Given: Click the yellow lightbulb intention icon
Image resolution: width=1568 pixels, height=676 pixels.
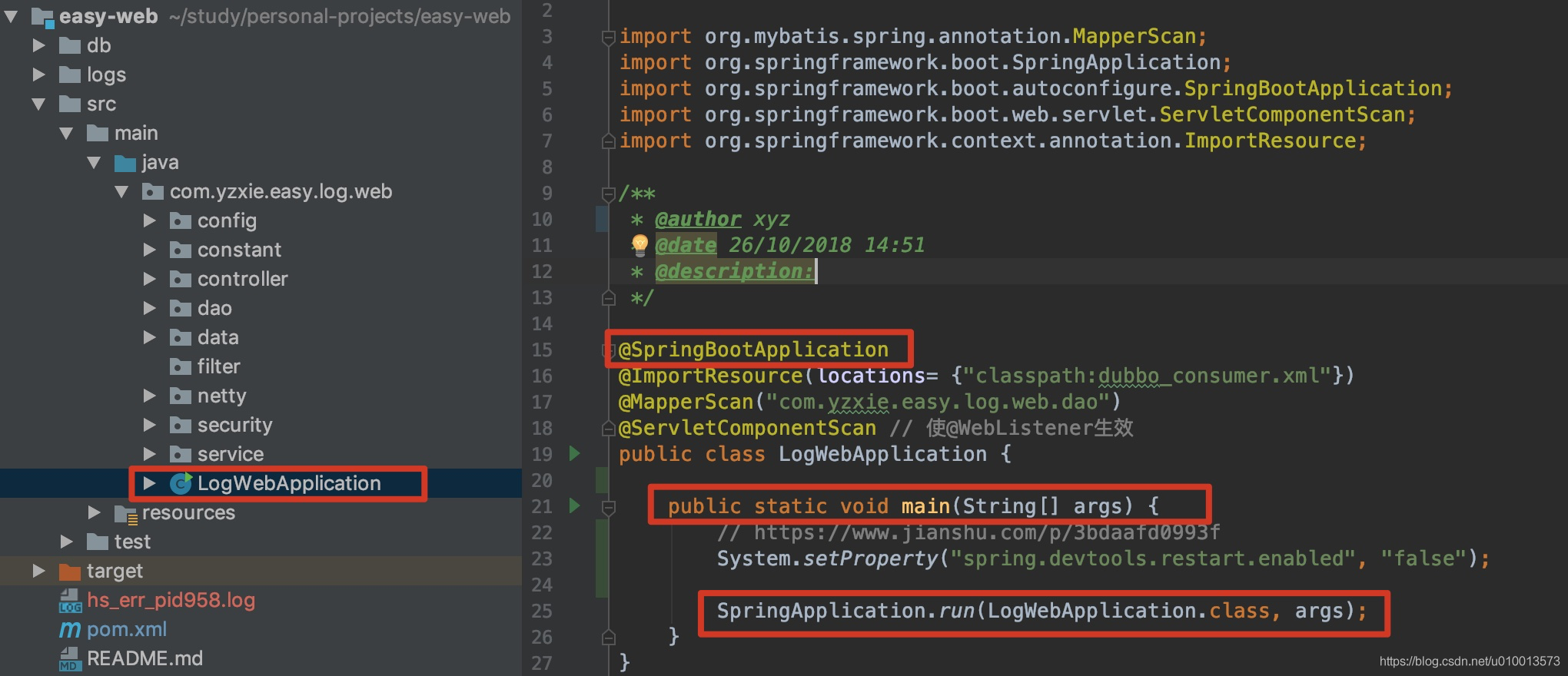Looking at the screenshot, I should click(x=639, y=245).
